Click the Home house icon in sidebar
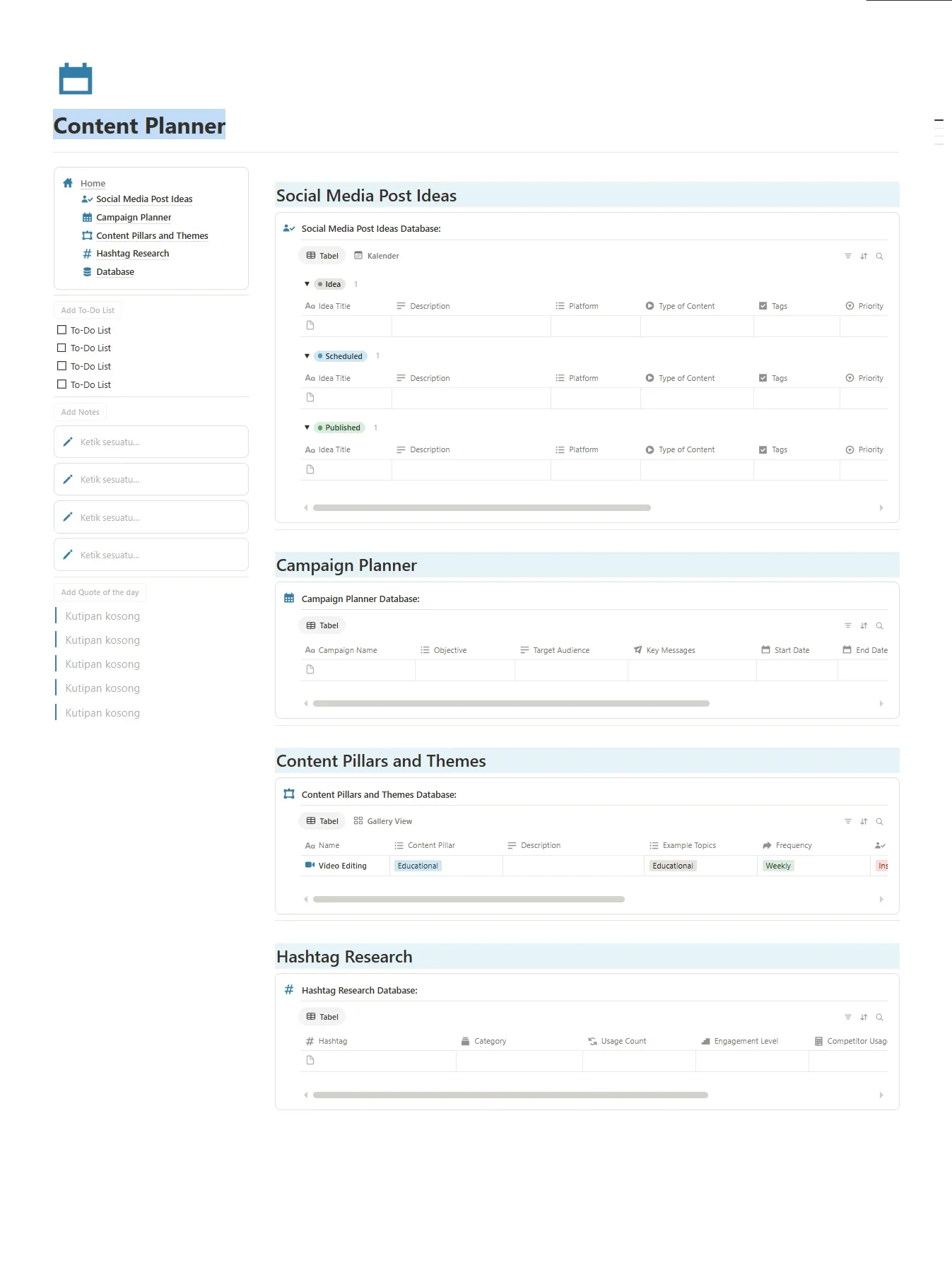This screenshot has width=952, height=1272. point(68,183)
